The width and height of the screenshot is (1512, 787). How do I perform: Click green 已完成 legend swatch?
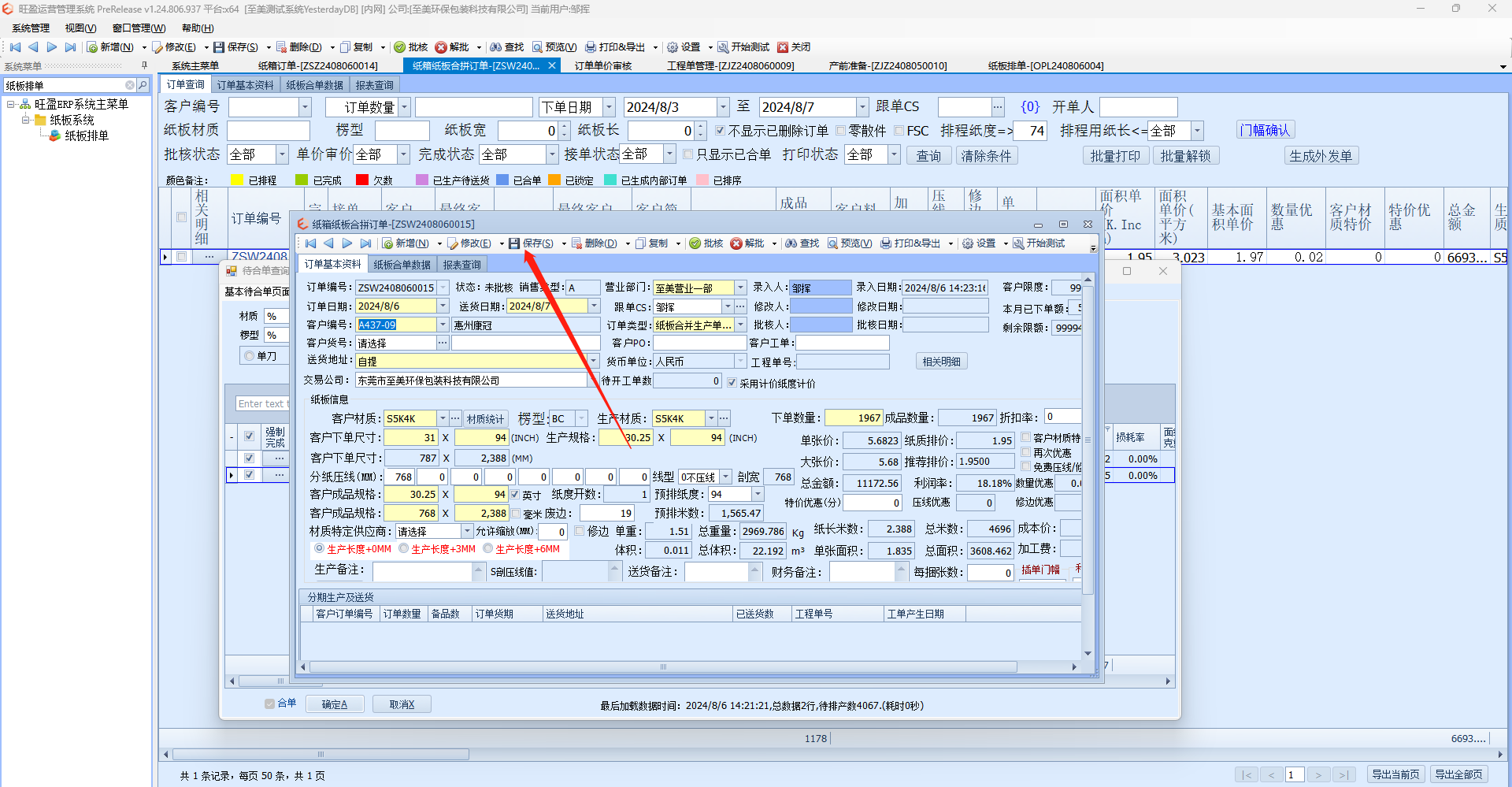(301, 180)
